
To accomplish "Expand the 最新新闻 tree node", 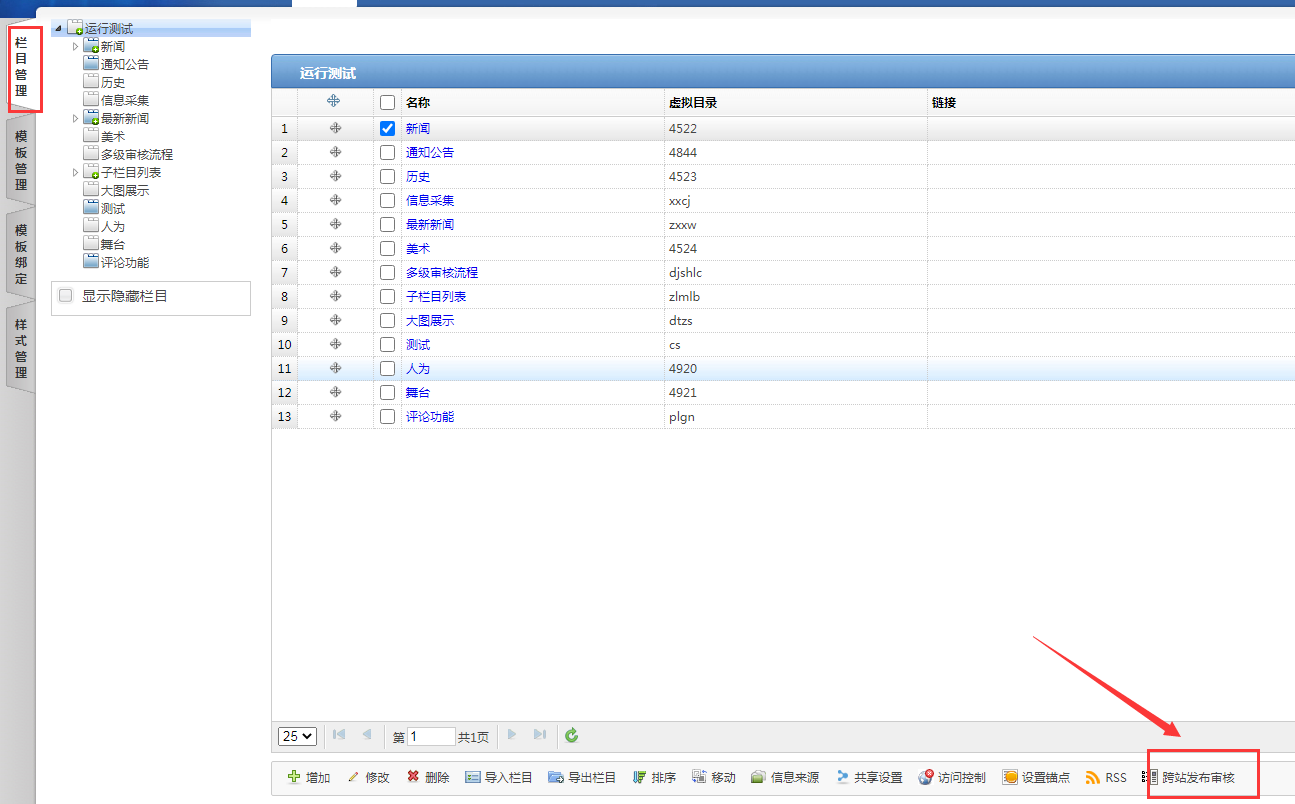I will (x=75, y=119).
